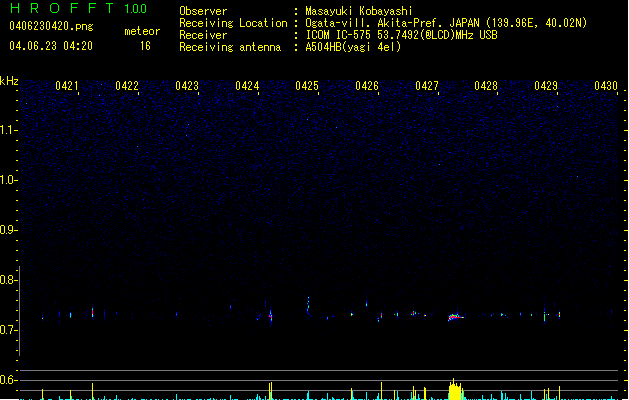Click the 0423 time marker
The image size is (629, 400).
point(187,86)
